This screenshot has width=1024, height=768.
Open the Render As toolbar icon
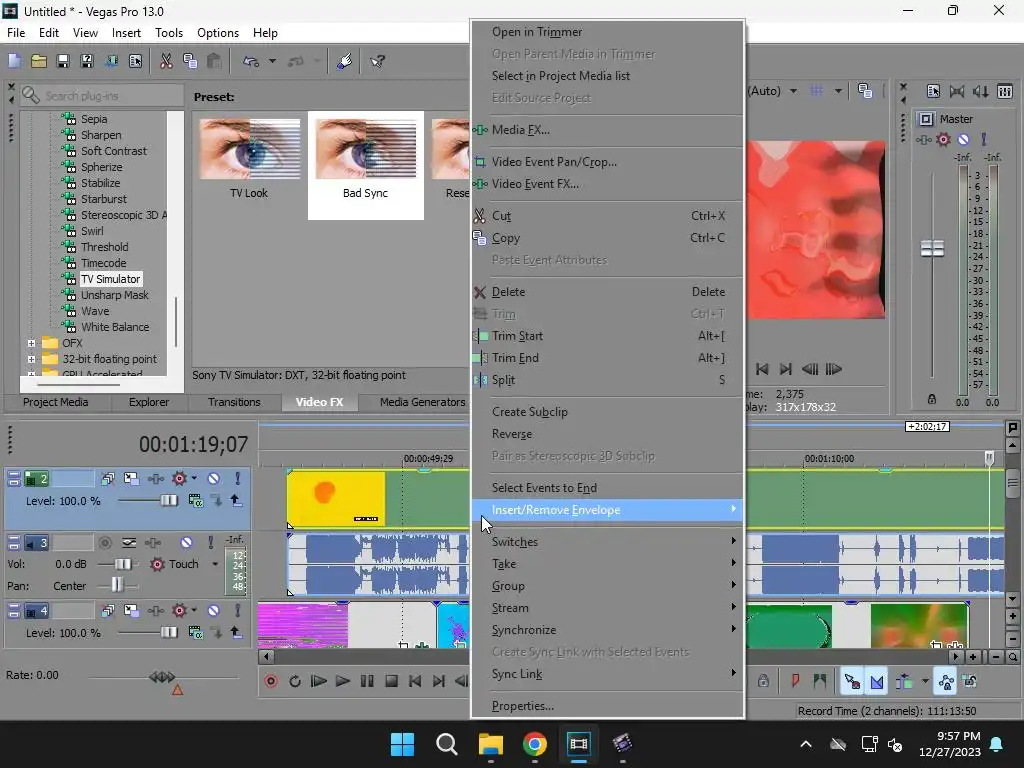(x=111, y=61)
